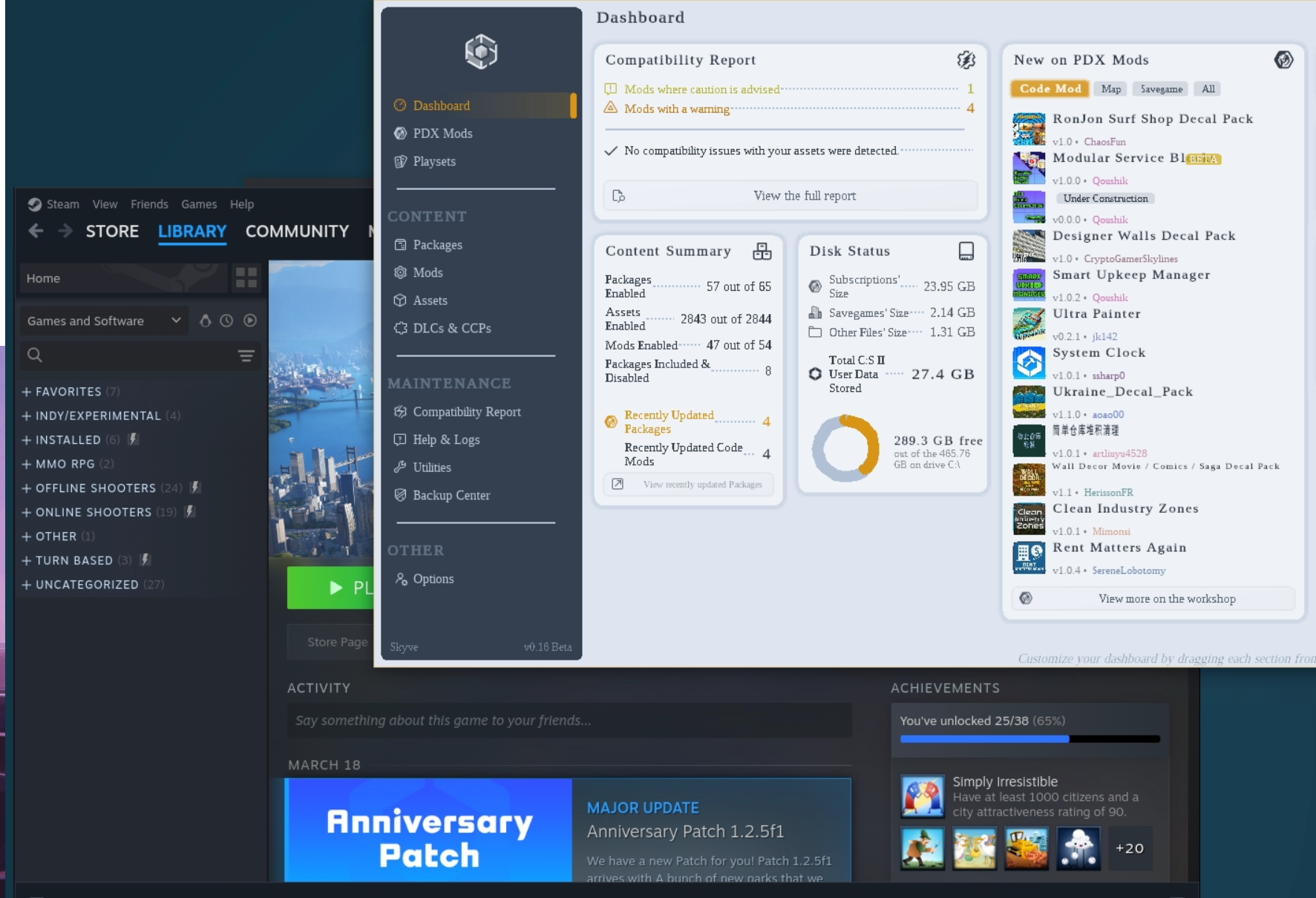
Task: Click the activity comment input field
Action: [x=569, y=721]
